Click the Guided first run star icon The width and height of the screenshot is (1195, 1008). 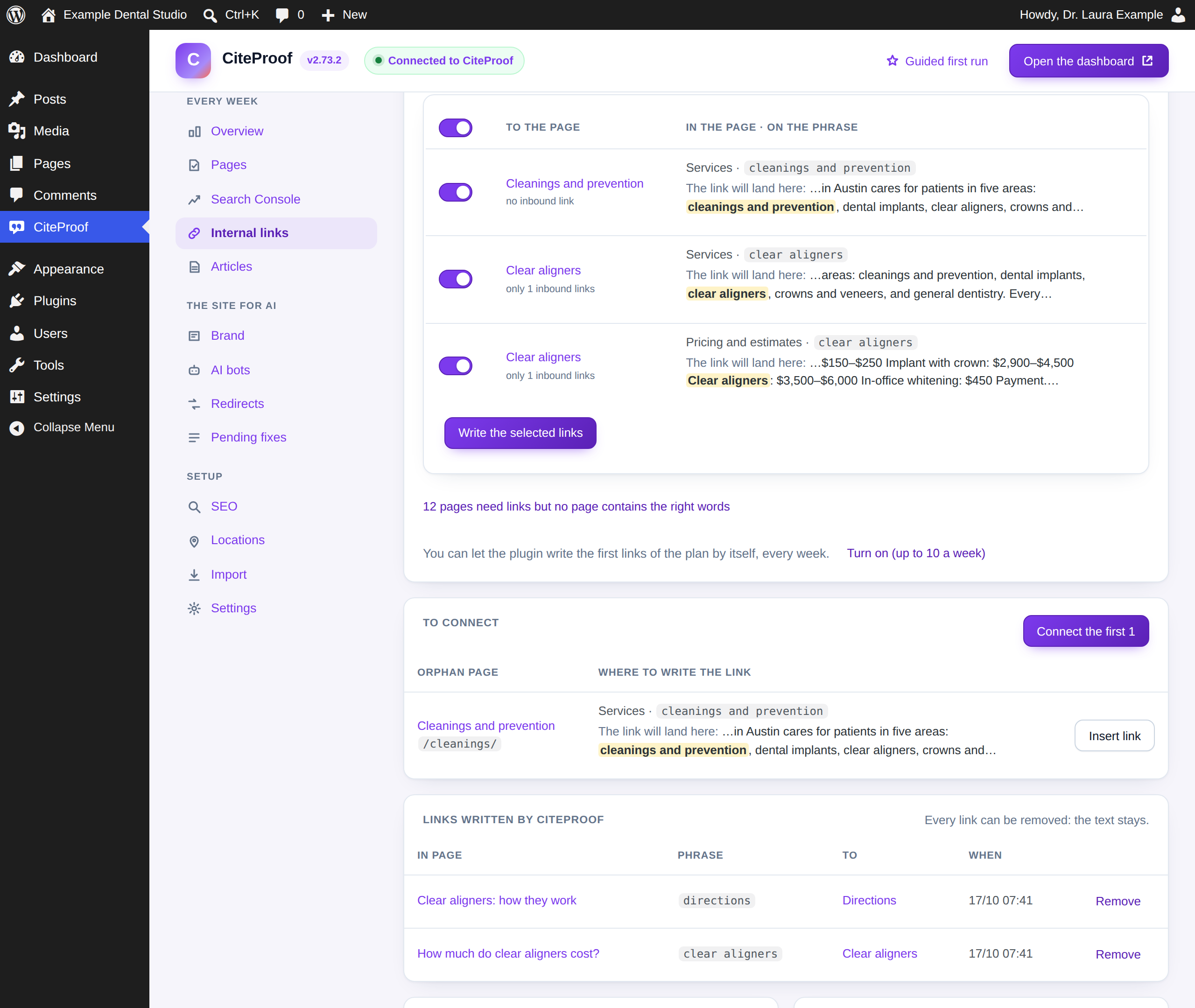point(892,61)
